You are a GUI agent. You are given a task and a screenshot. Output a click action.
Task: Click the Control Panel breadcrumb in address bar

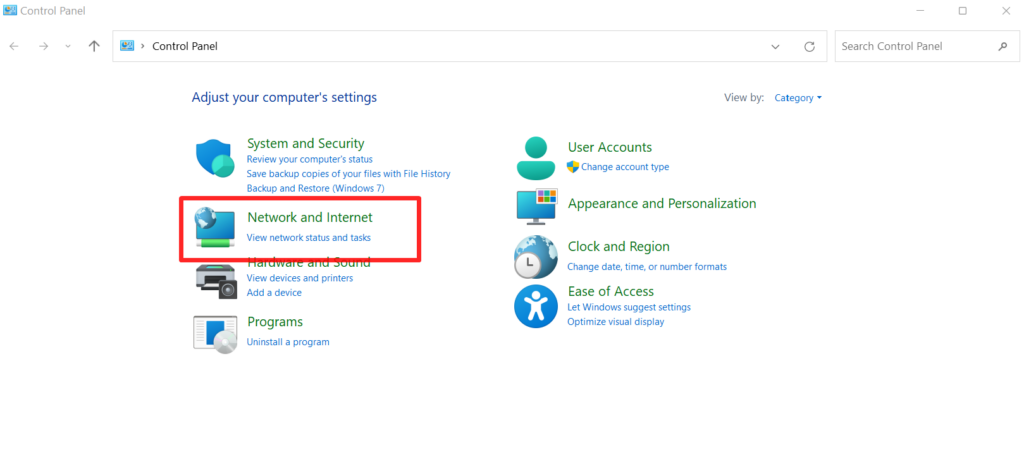[185, 46]
